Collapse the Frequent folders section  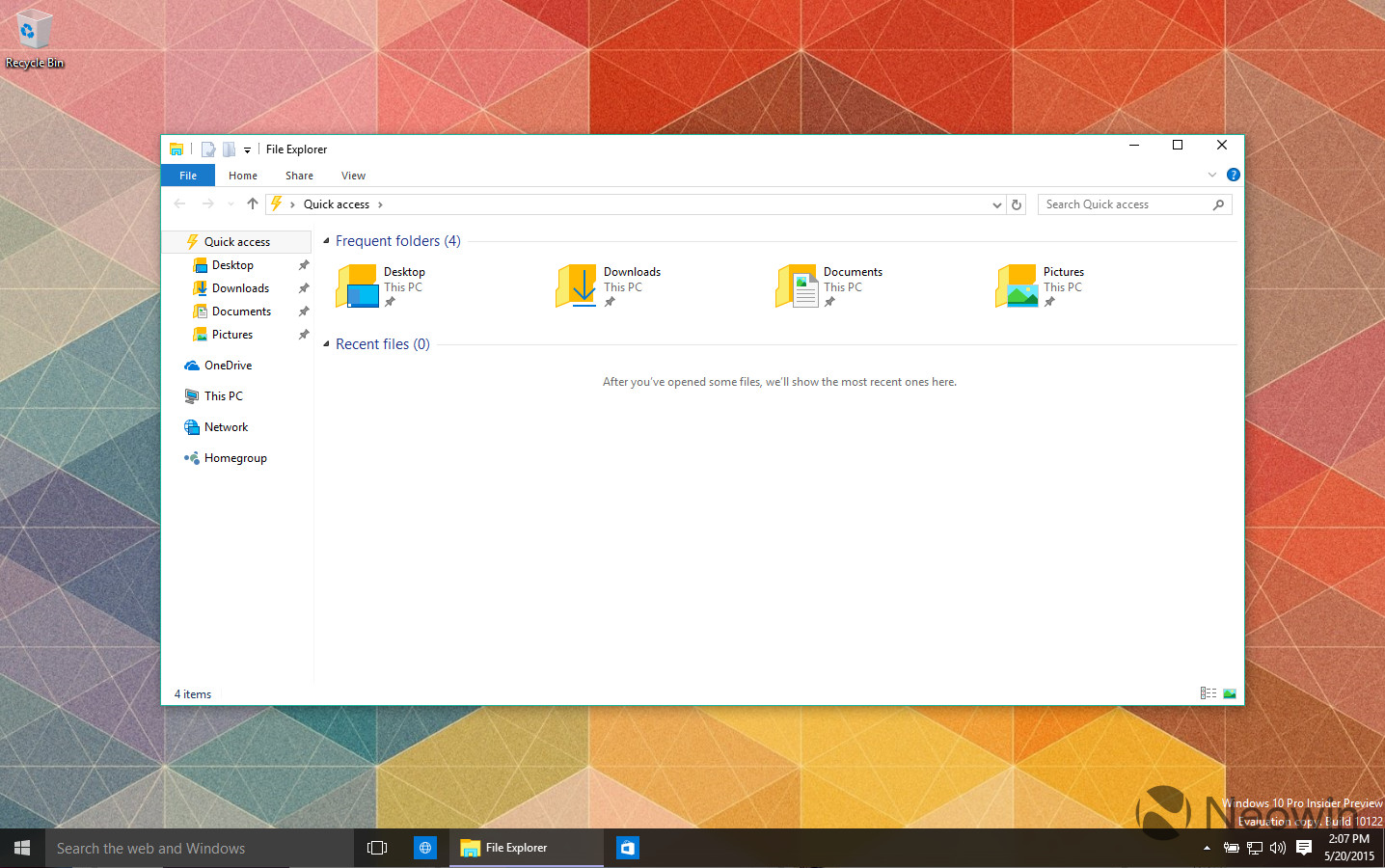[325, 240]
